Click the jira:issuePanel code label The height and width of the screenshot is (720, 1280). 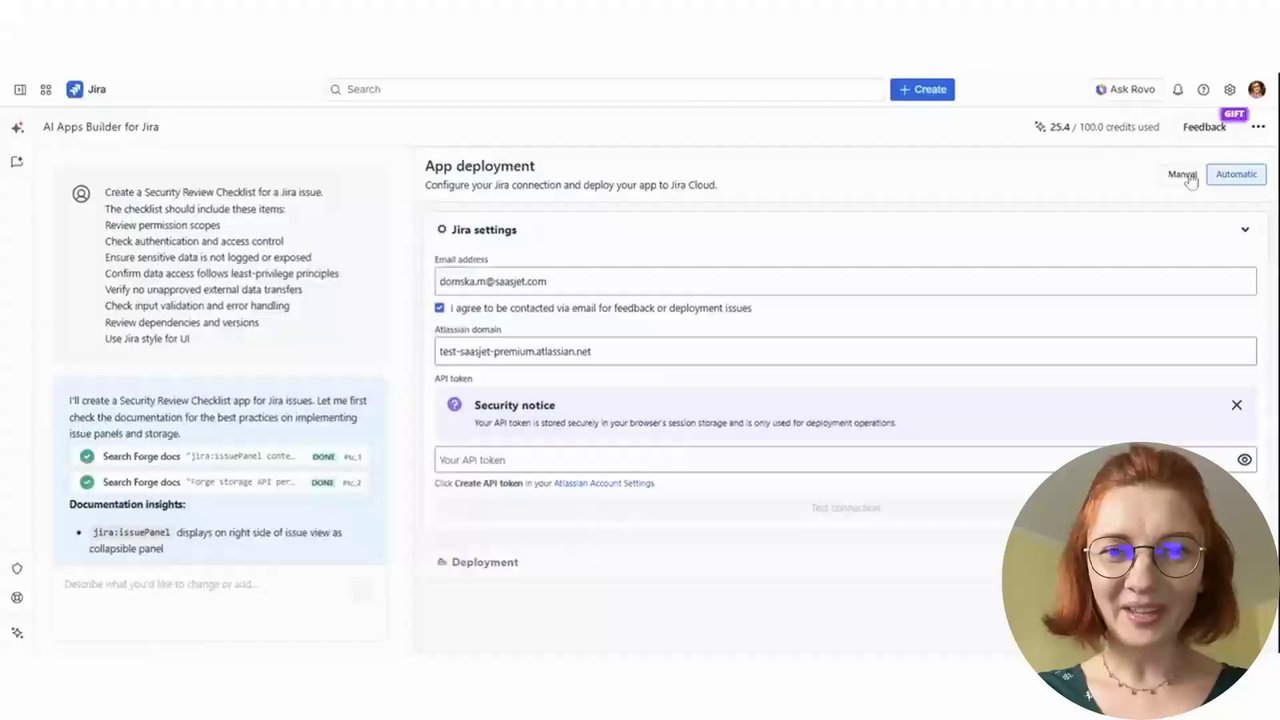[x=132, y=532]
